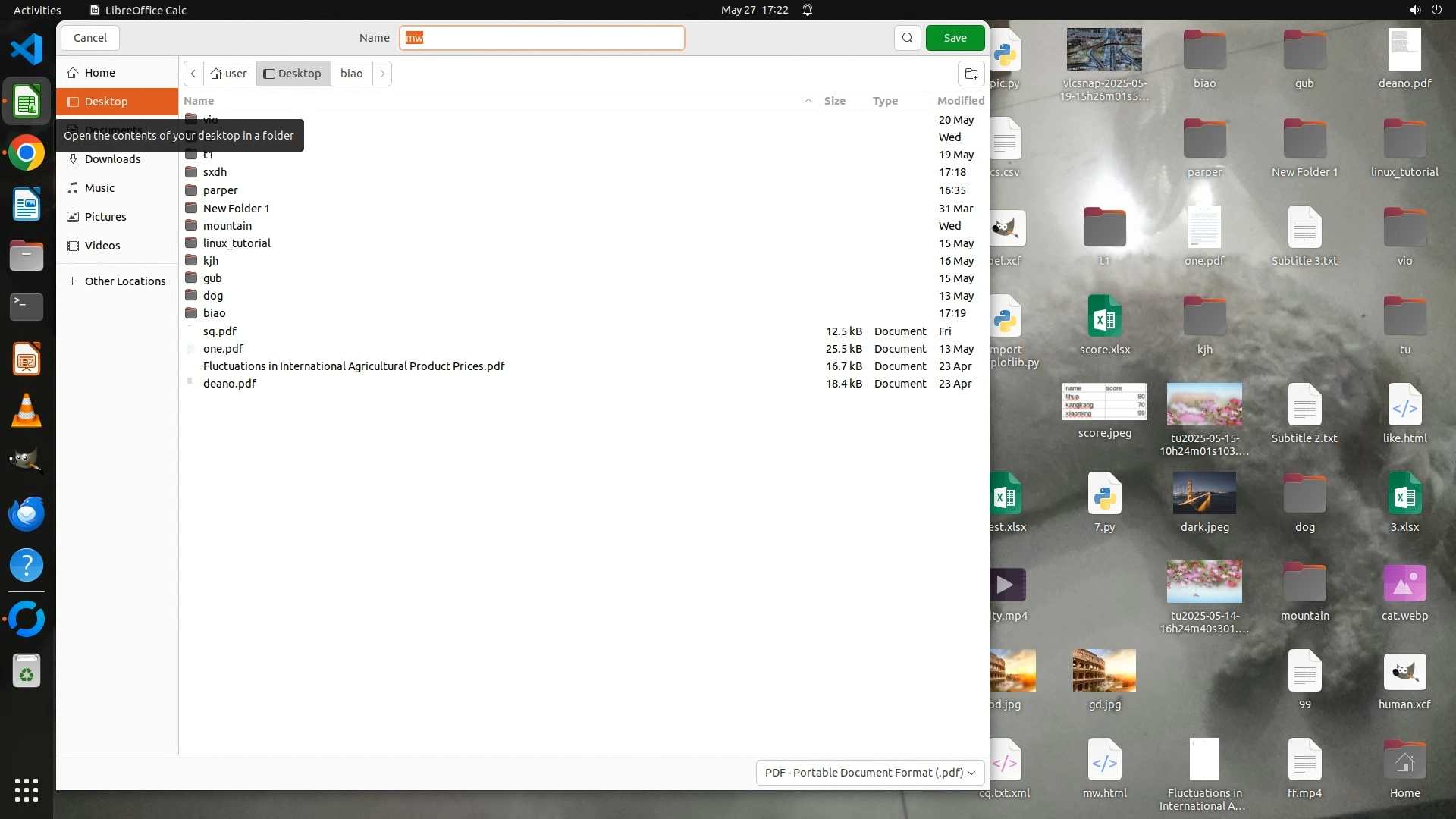The image size is (1456, 819).
Task: Select Downloads in the sidebar
Action: coord(112,159)
